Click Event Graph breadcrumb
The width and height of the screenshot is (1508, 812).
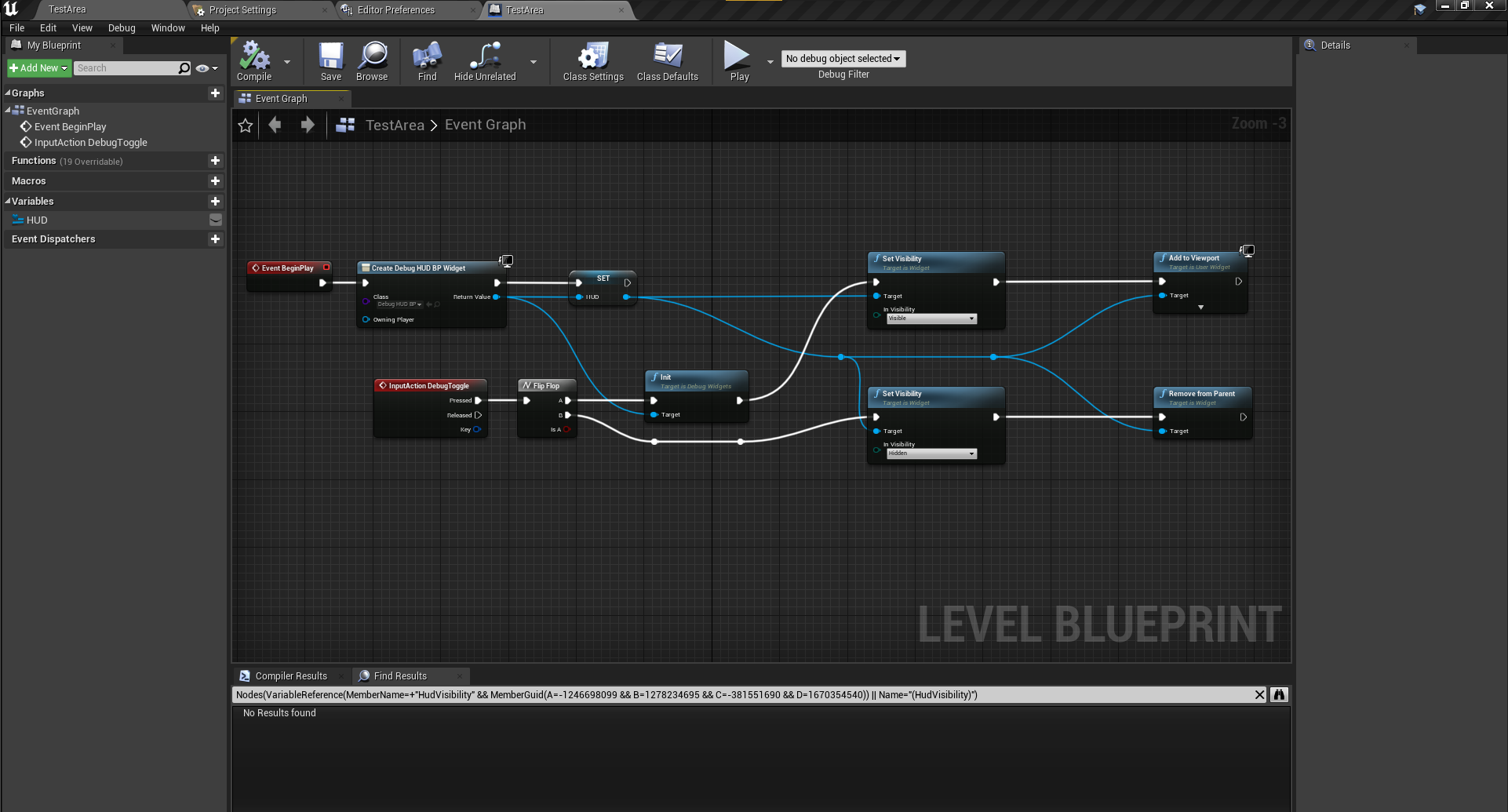[485, 125]
